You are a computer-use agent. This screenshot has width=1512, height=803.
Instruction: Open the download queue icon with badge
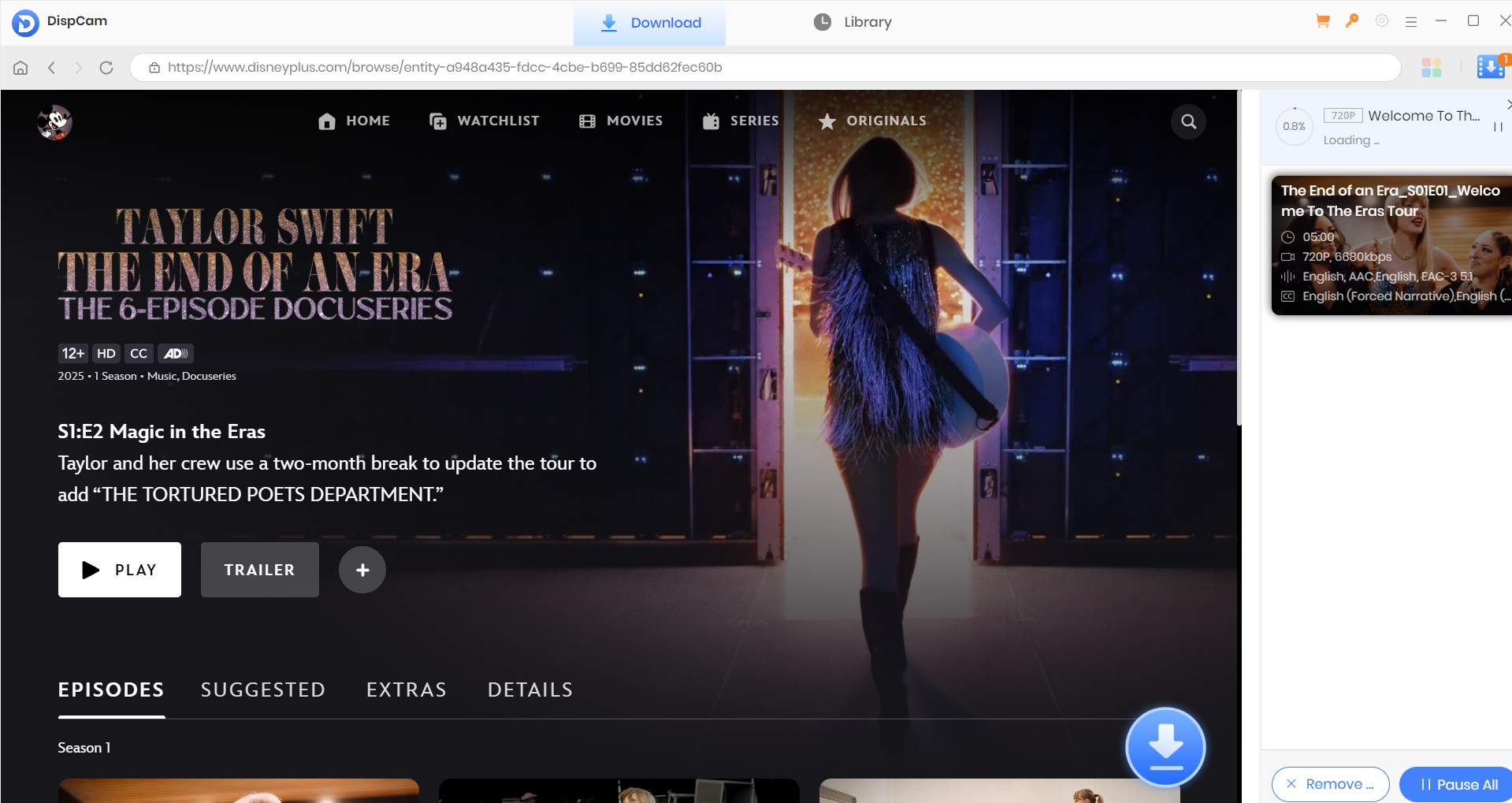click(x=1491, y=67)
